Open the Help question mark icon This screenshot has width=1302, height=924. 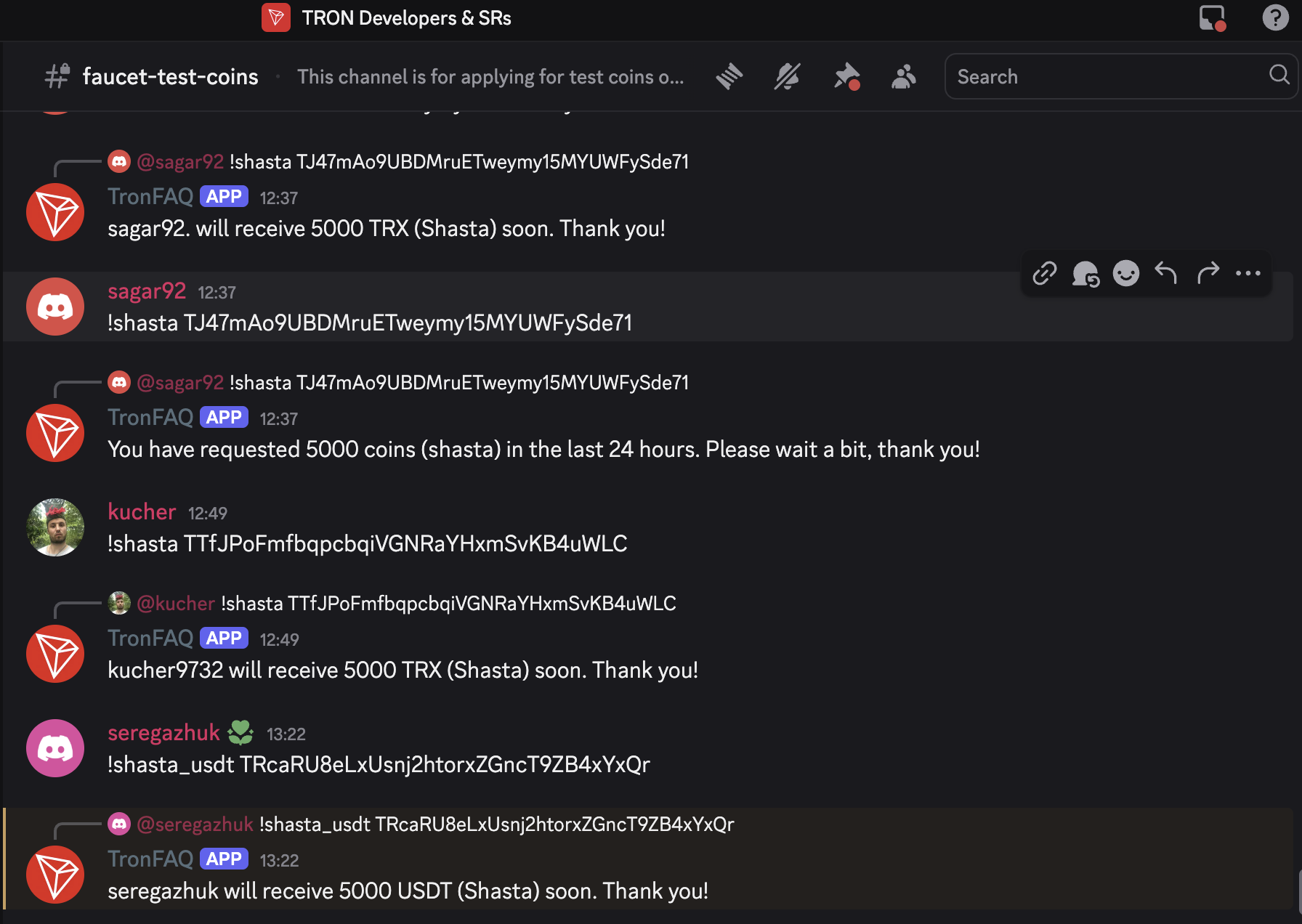[x=1275, y=17]
